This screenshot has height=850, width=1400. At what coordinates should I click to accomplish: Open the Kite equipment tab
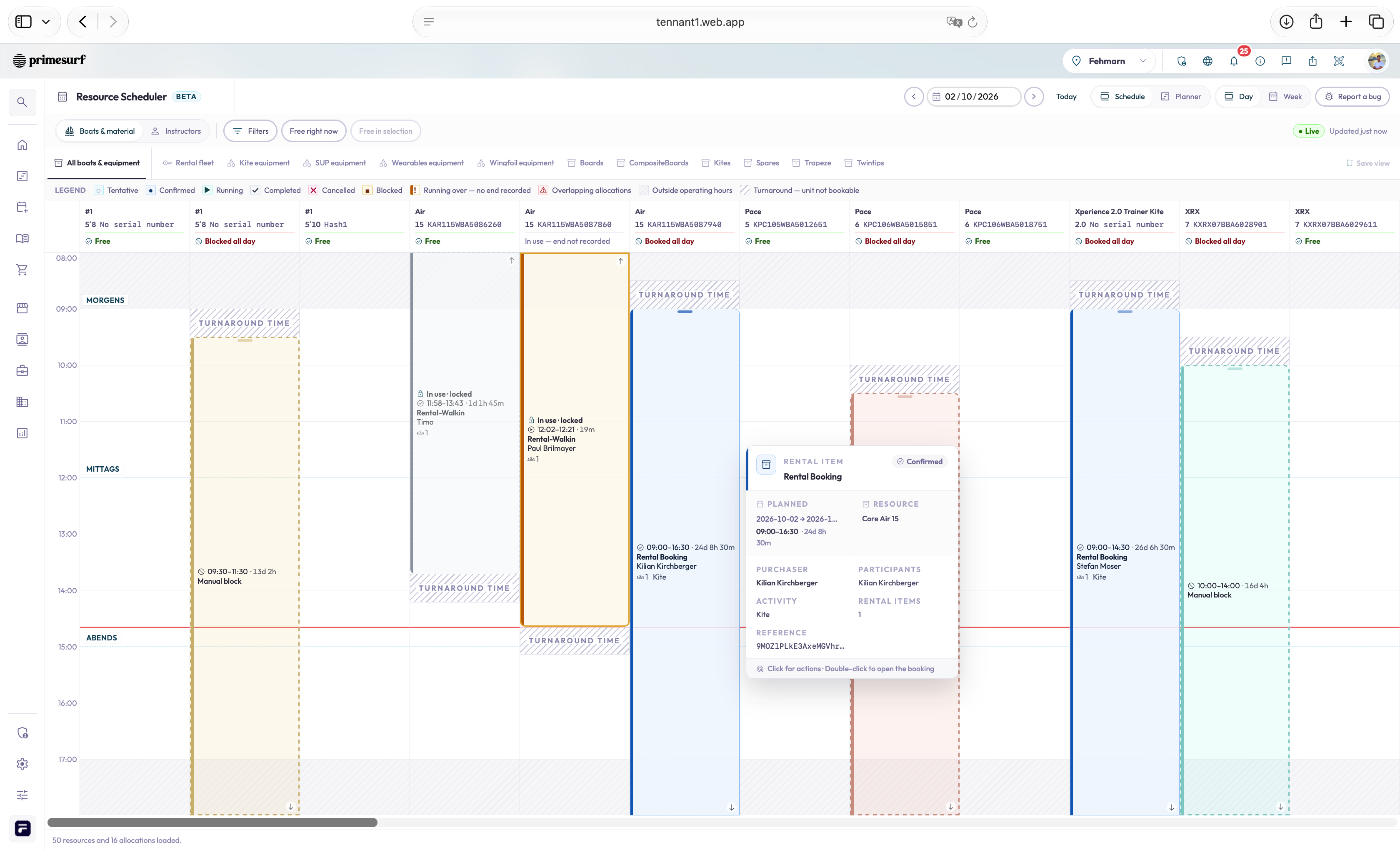click(258, 163)
